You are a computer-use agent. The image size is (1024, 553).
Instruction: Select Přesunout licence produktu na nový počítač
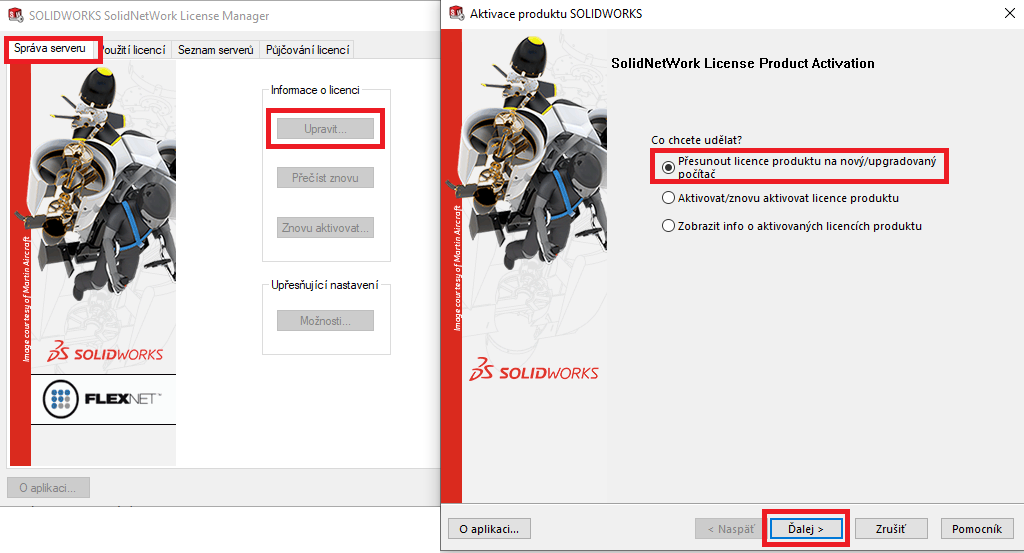[x=799, y=167]
